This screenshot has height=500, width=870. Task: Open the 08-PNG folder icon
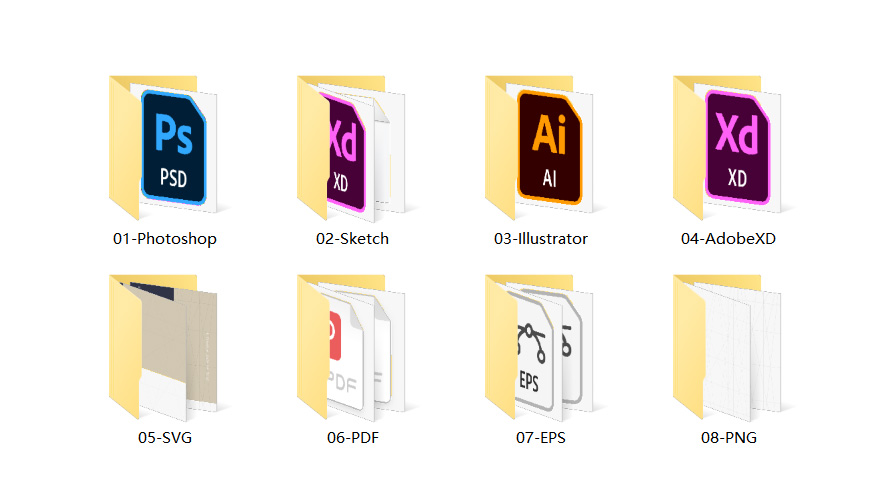[x=728, y=346]
